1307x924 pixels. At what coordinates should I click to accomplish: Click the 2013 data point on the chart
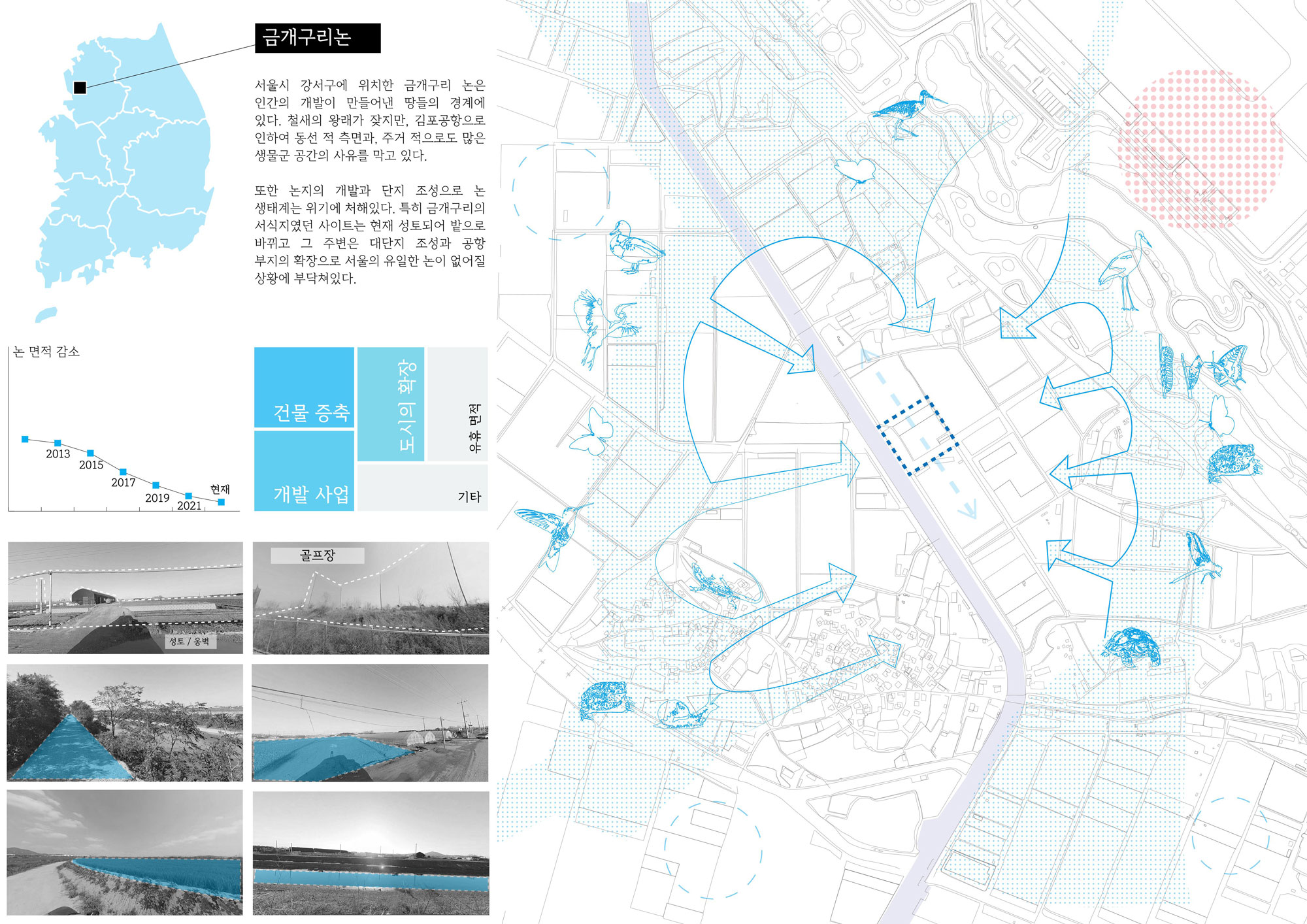58,443
